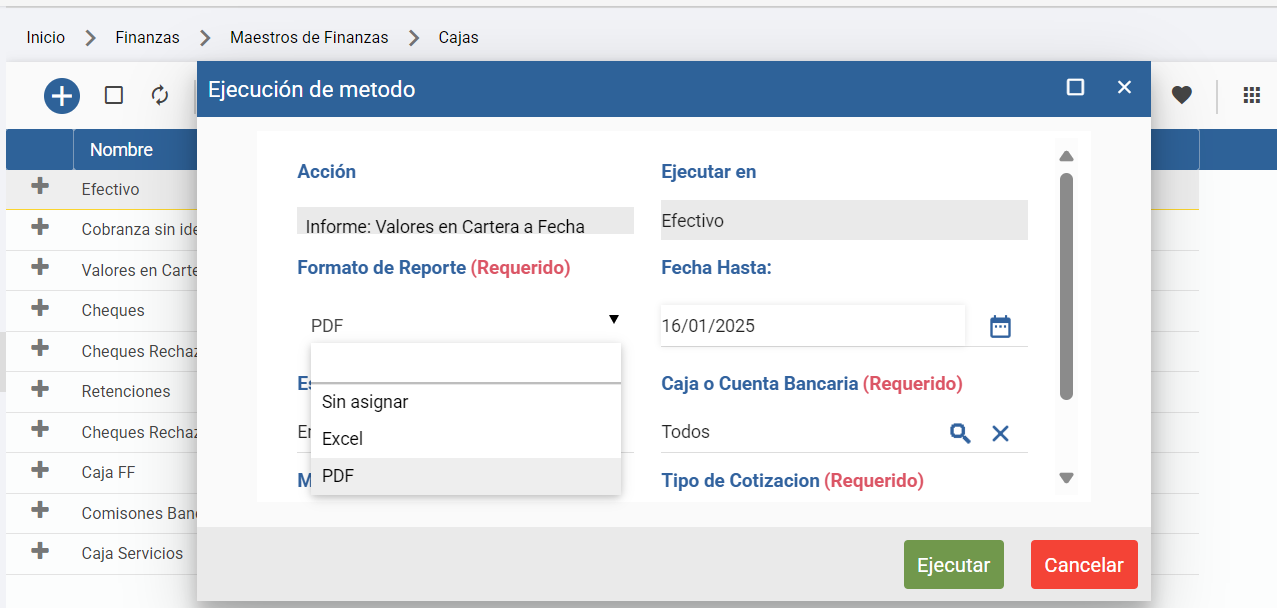Open the Formato de Reporte dropdown arrow
Screen dimensions: 1277x608
(613, 319)
